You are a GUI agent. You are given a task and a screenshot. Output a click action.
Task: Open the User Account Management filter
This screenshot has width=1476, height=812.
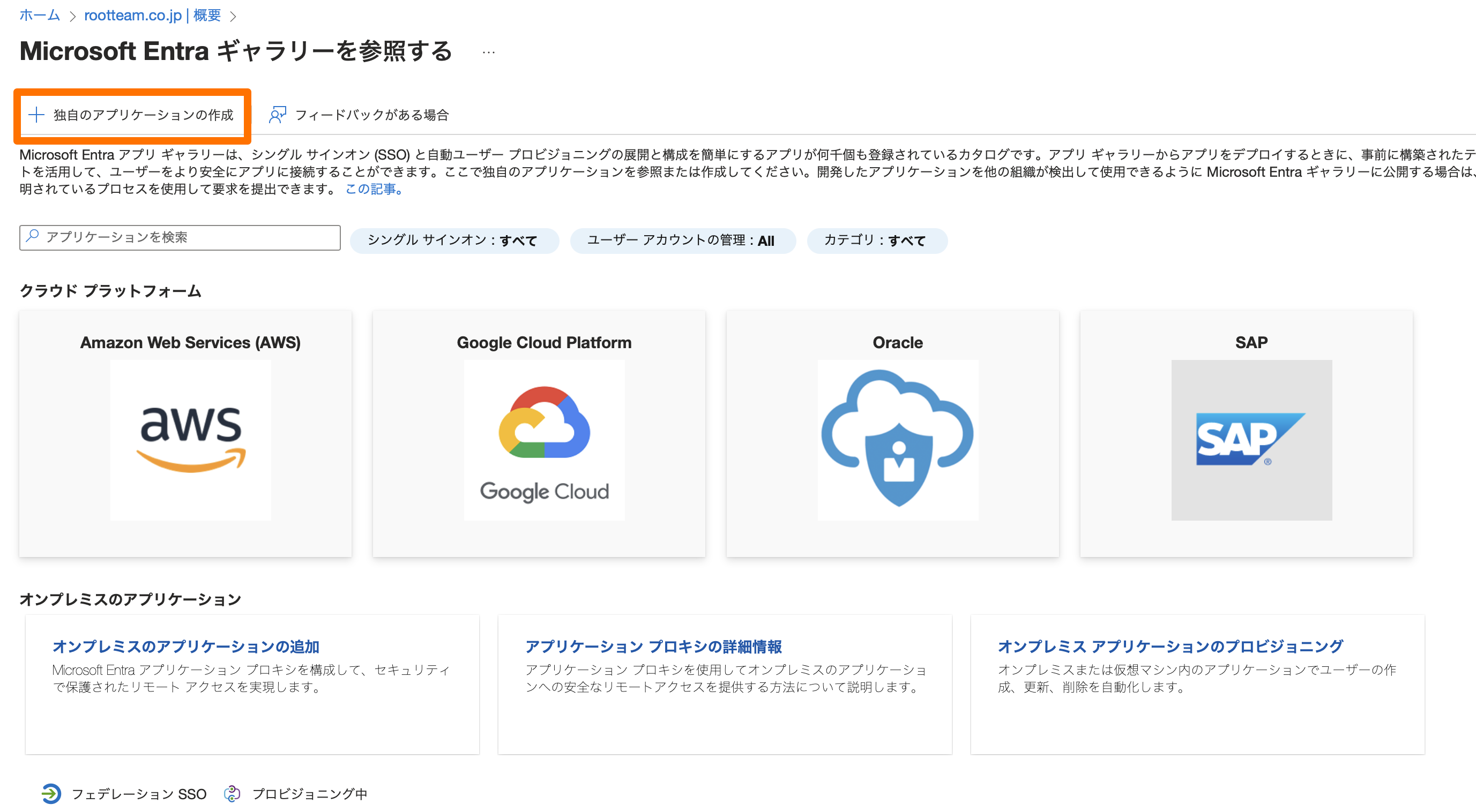(682, 240)
